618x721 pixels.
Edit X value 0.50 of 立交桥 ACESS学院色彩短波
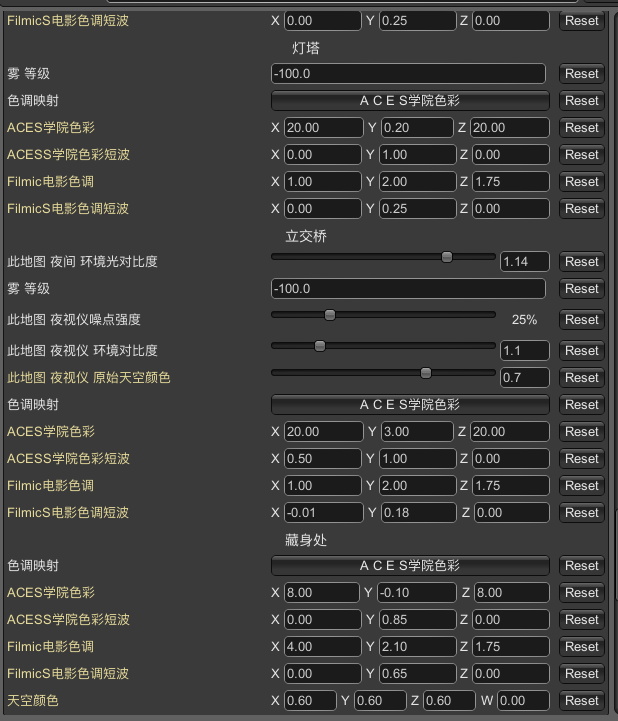323,458
